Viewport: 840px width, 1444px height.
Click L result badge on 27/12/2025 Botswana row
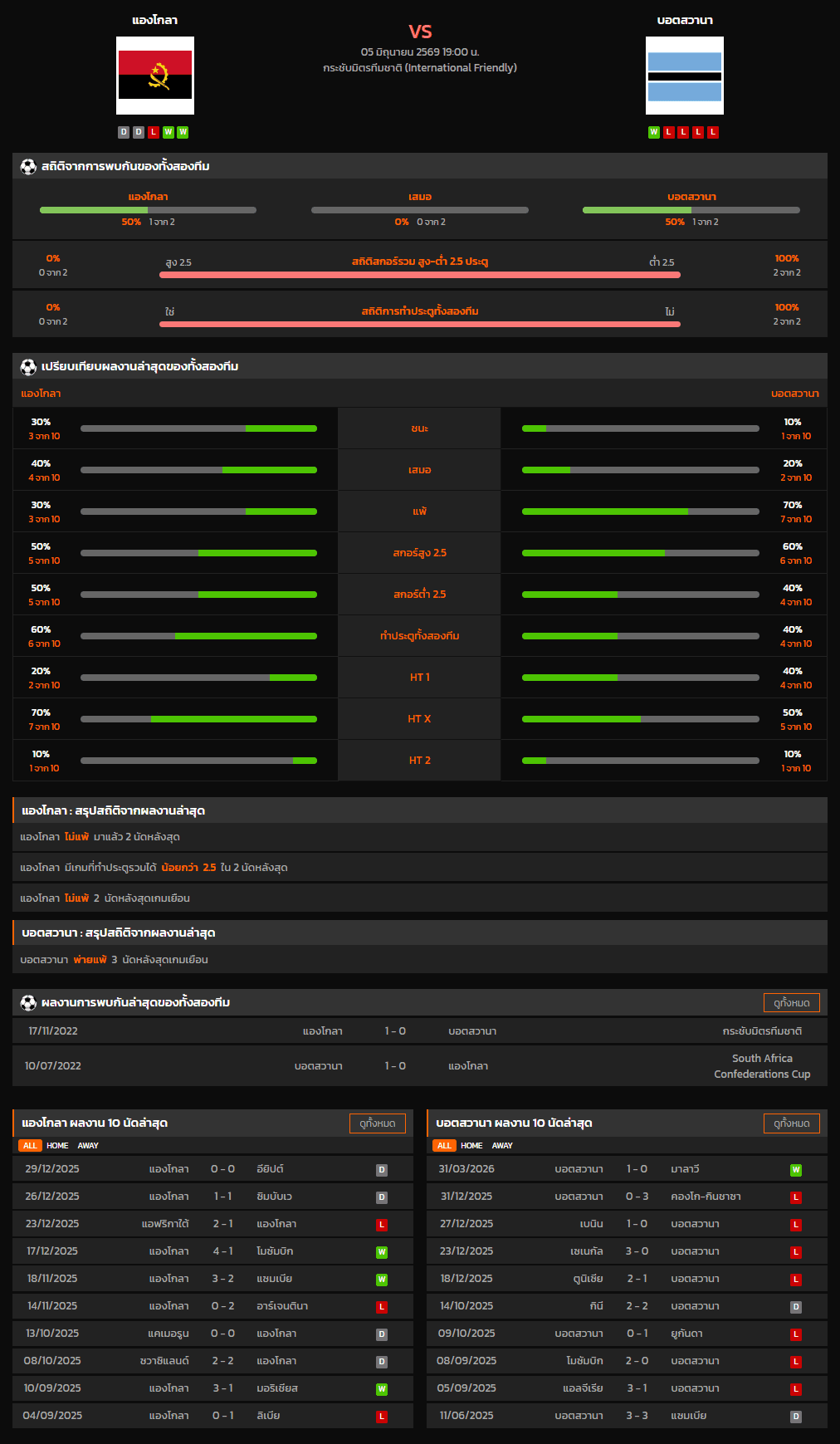coord(796,1225)
